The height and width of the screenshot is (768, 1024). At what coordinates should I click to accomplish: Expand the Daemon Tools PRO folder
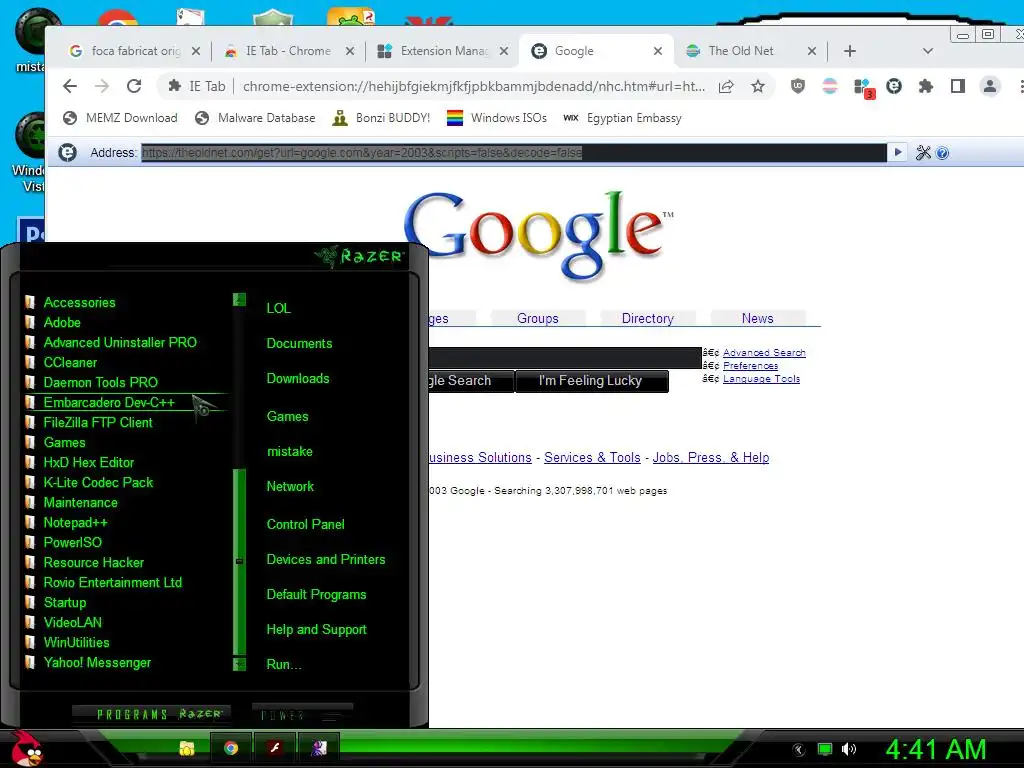(x=101, y=383)
